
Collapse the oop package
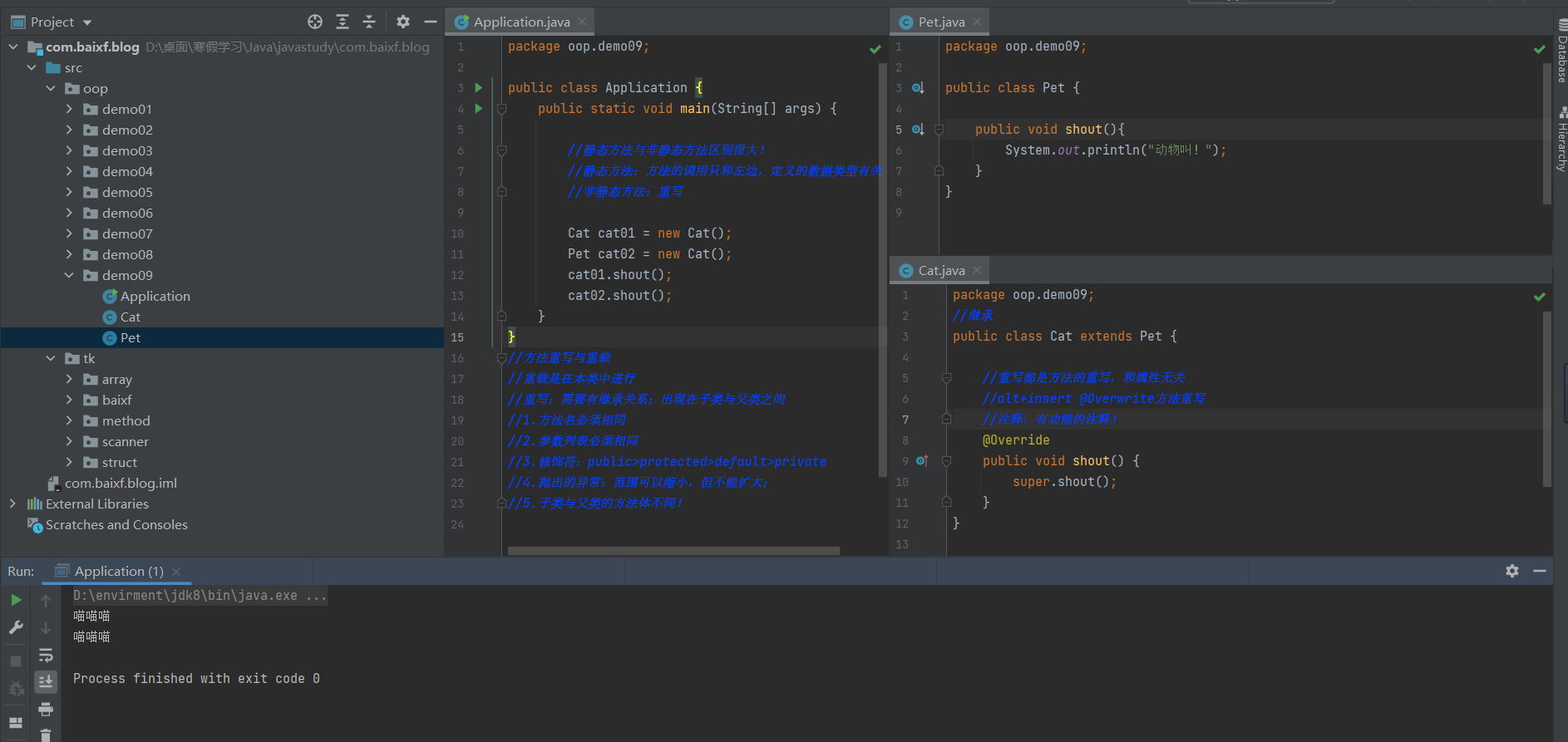51,89
